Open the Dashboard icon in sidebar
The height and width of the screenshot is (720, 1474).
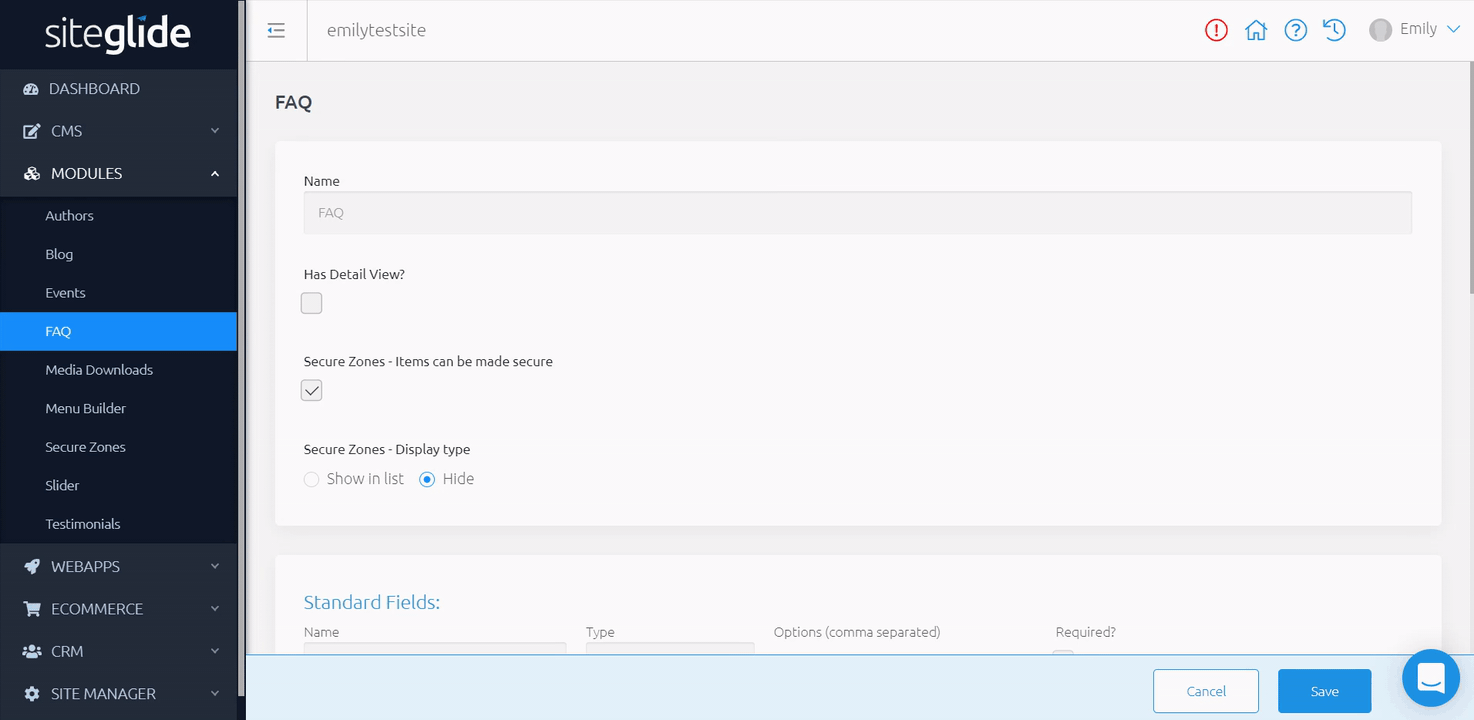[x=31, y=88]
